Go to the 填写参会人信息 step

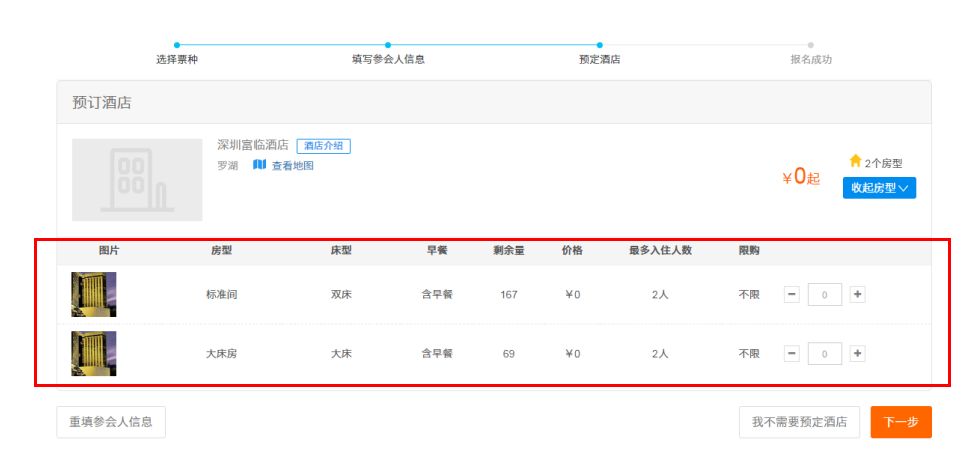point(388,60)
